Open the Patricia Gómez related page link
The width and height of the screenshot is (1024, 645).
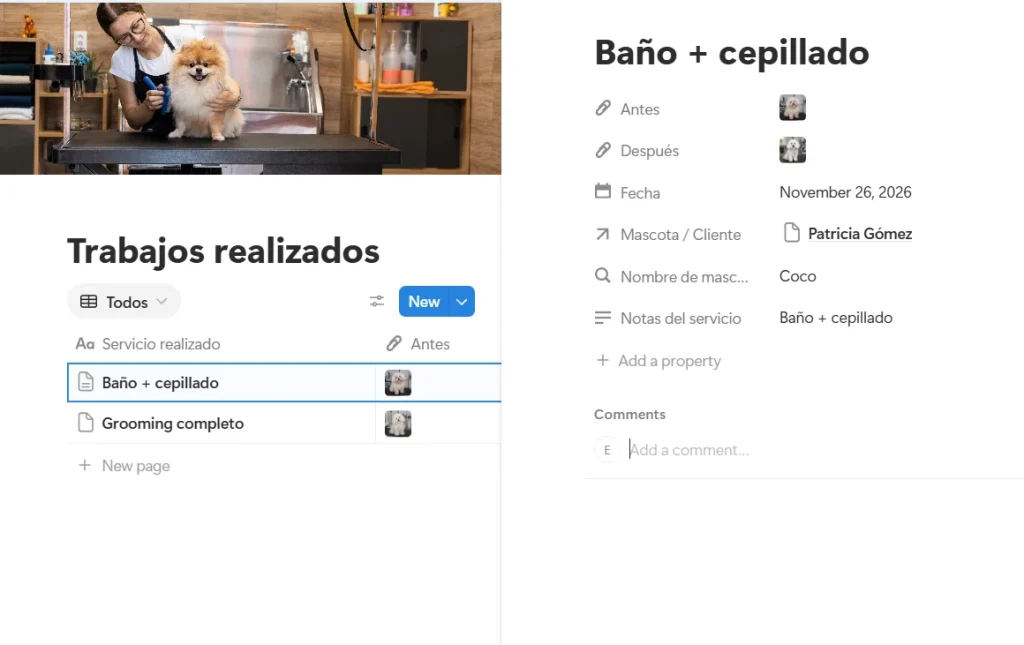pos(859,233)
